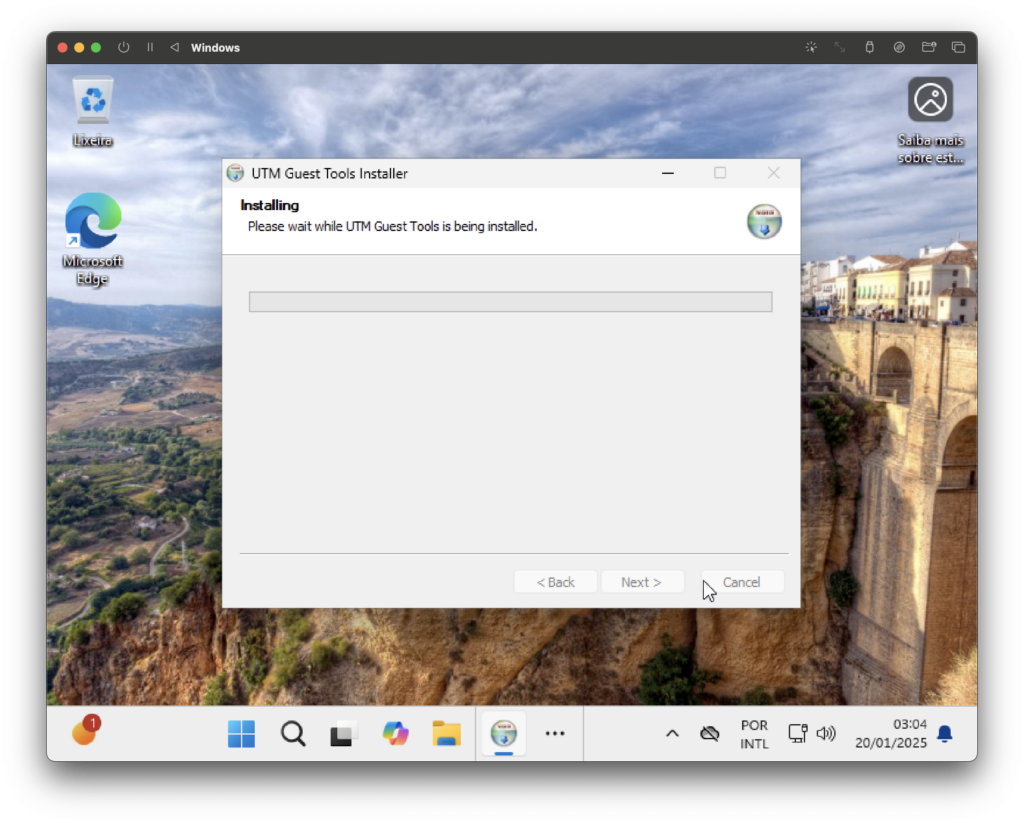The height and width of the screenshot is (823, 1024).
Task: Open the Windows Start menu
Action: [x=241, y=734]
